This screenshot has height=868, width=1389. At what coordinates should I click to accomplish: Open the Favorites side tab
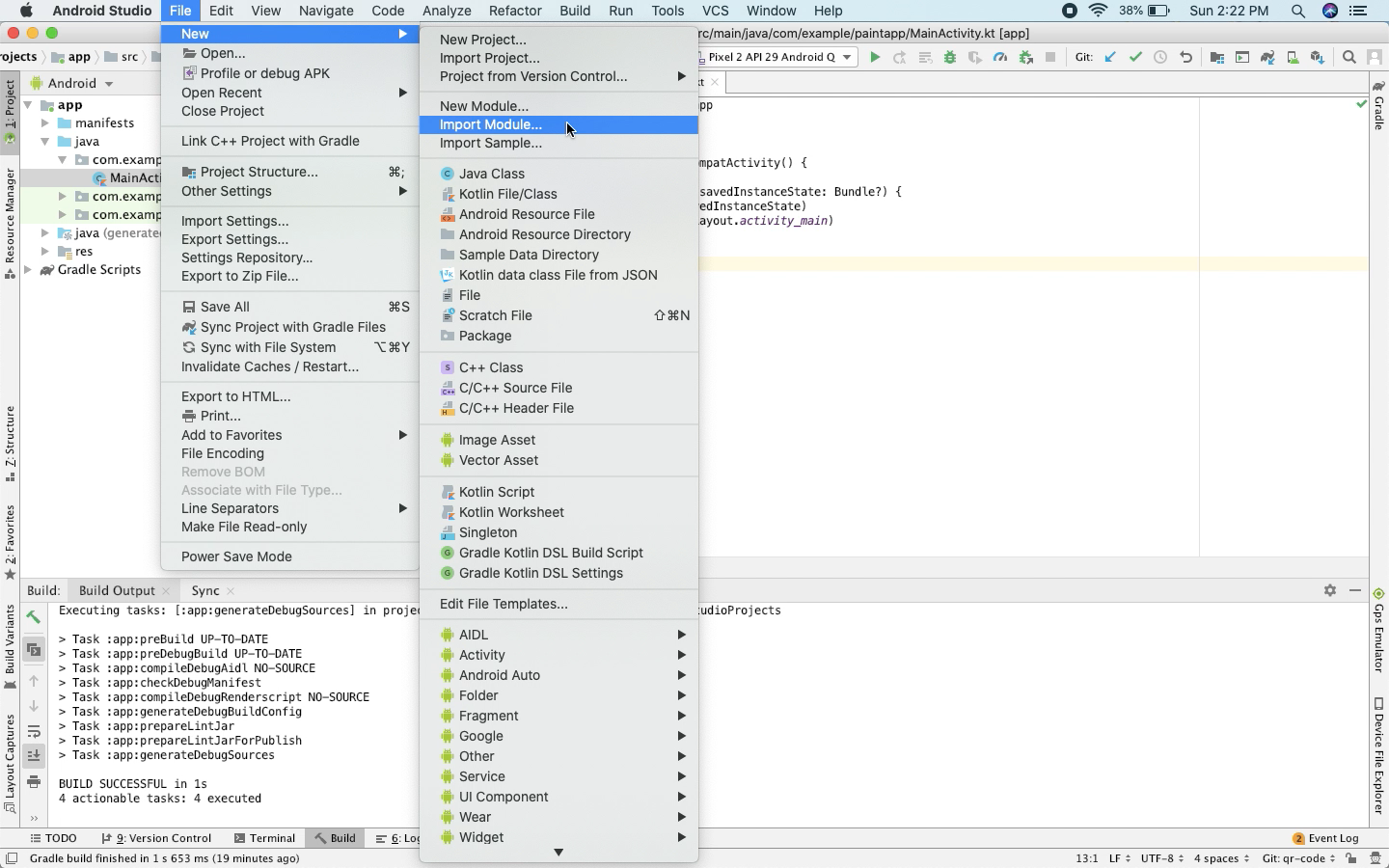[10, 542]
